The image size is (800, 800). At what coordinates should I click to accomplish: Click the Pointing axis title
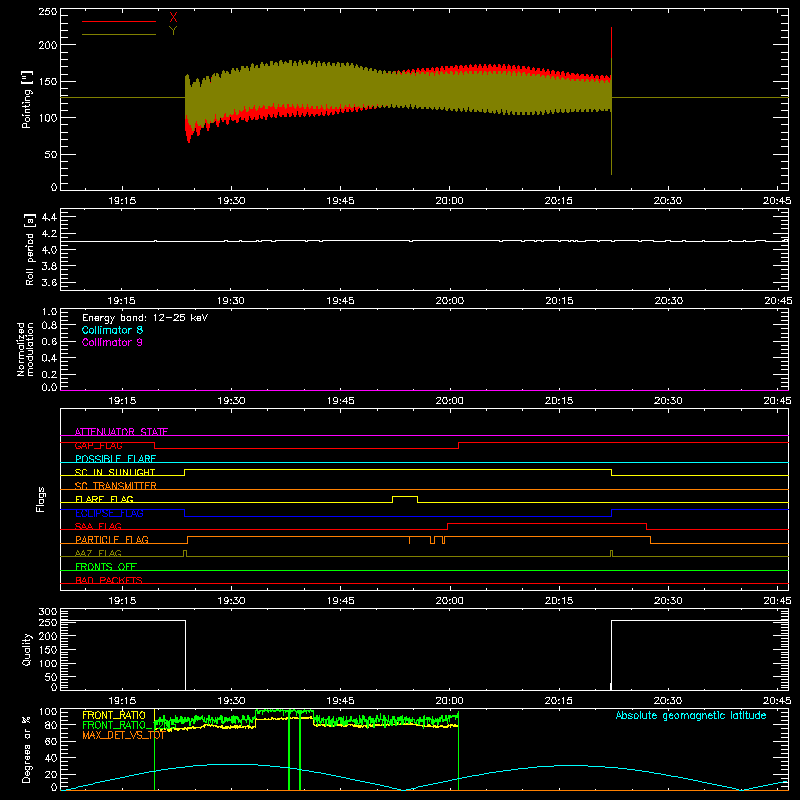click(x=27, y=99)
